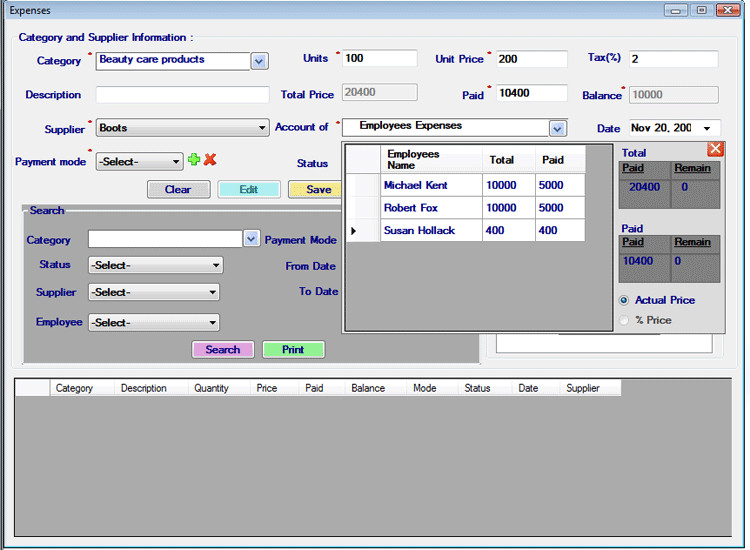Maximize the Expenses window

tap(701, 10)
